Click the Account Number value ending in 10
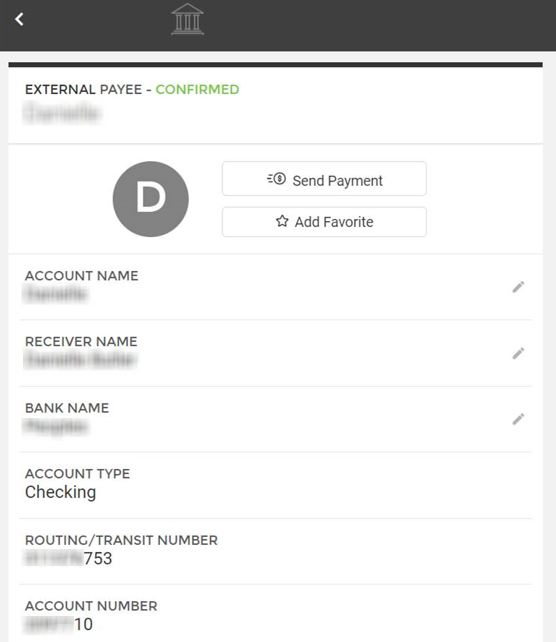 point(59,624)
